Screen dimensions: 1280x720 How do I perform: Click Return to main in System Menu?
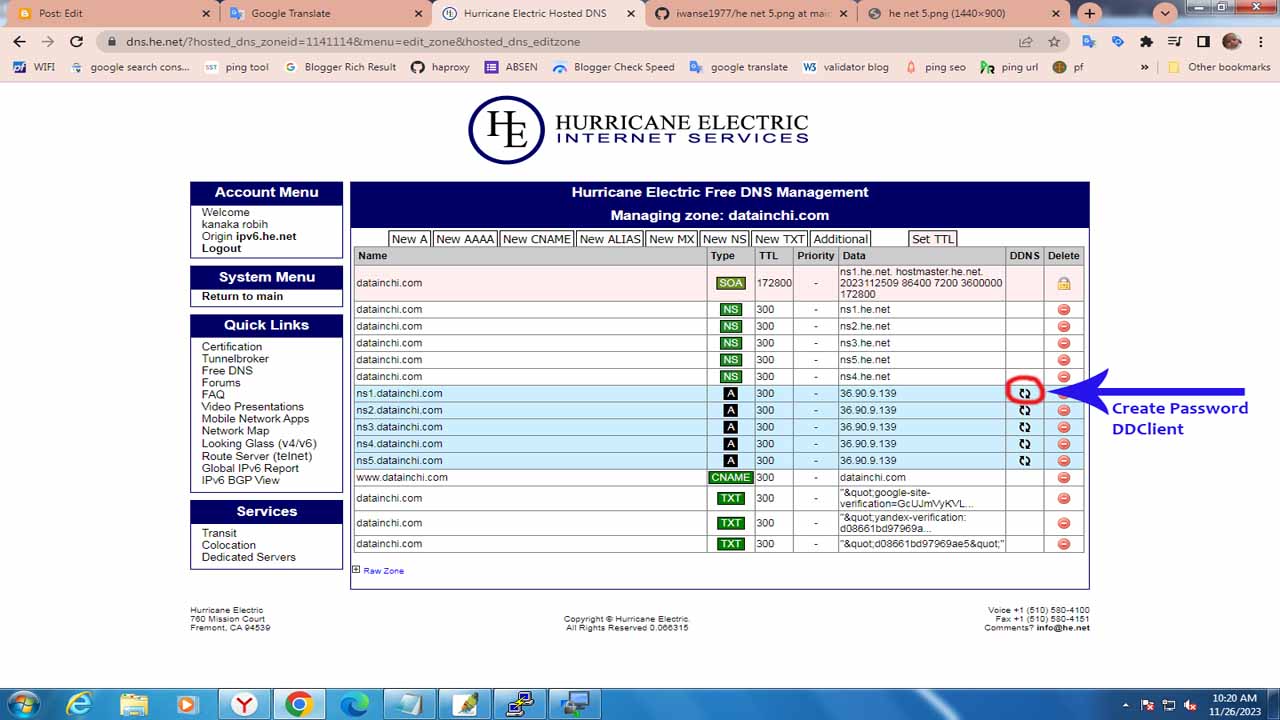[x=242, y=296]
